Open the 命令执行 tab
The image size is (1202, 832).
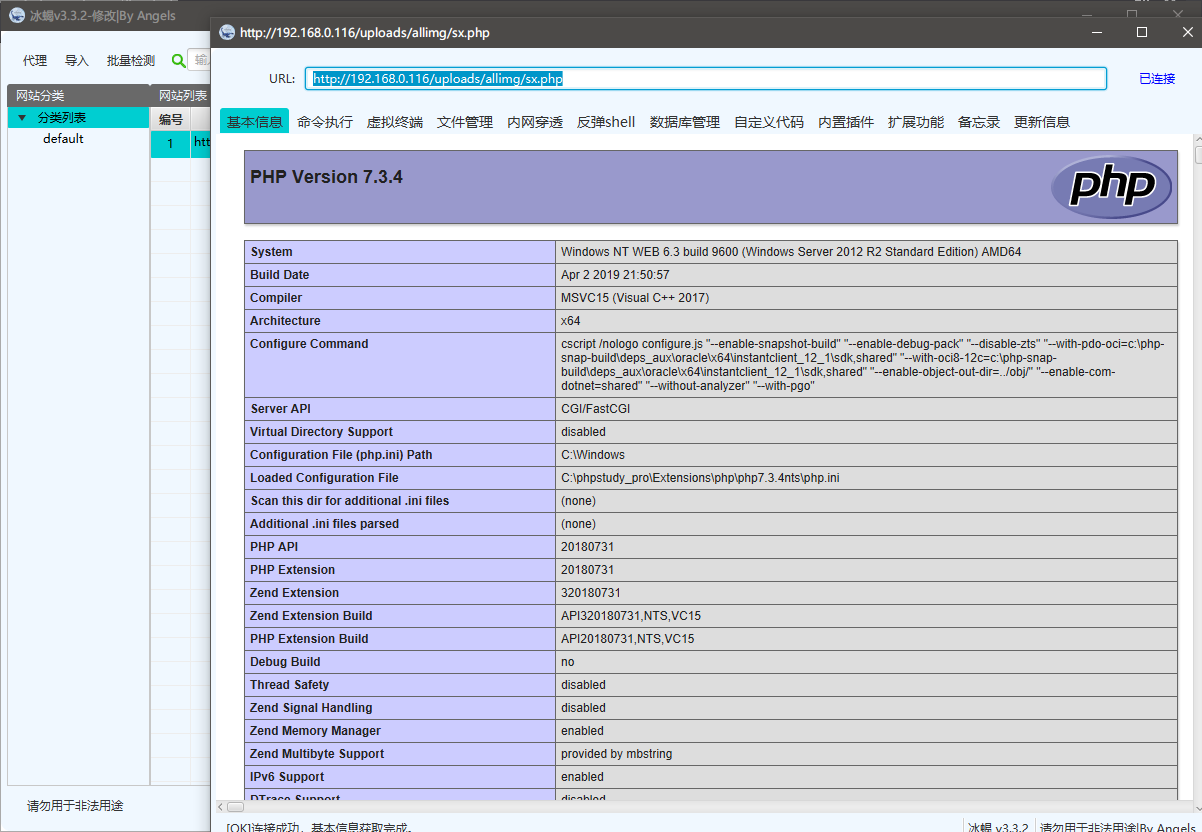[325, 122]
